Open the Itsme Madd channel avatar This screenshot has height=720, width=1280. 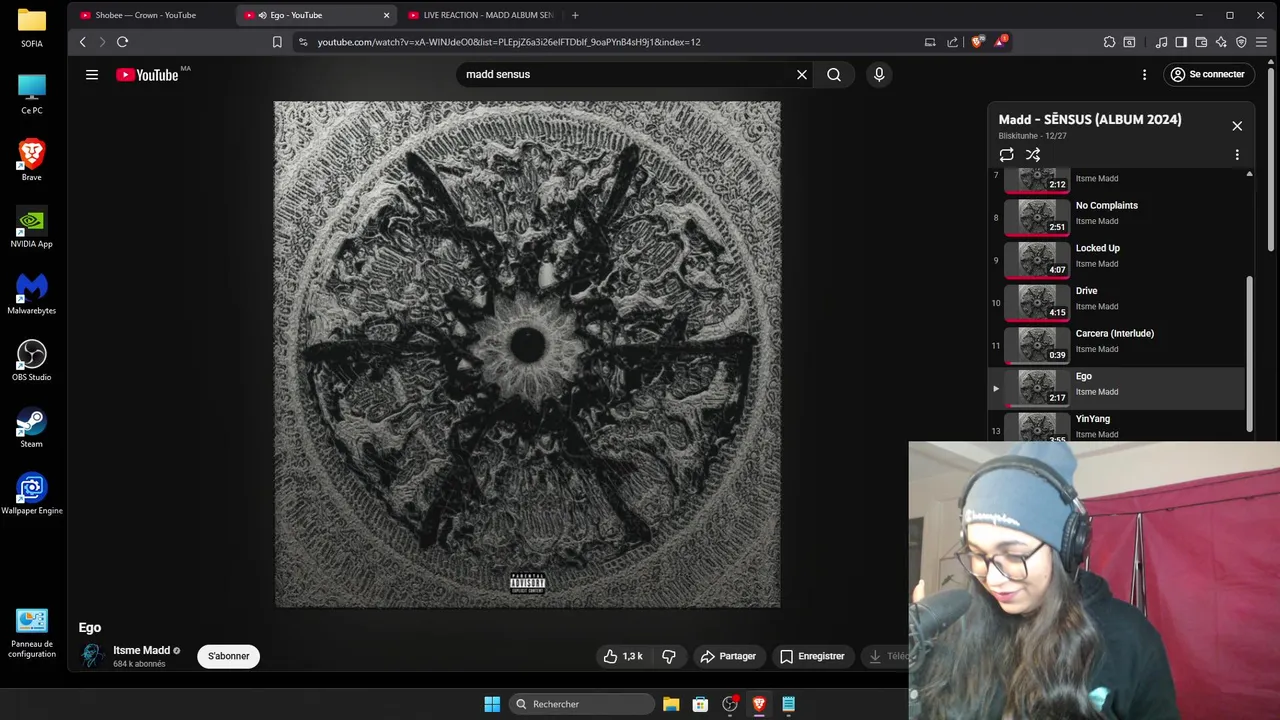(93, 656)
